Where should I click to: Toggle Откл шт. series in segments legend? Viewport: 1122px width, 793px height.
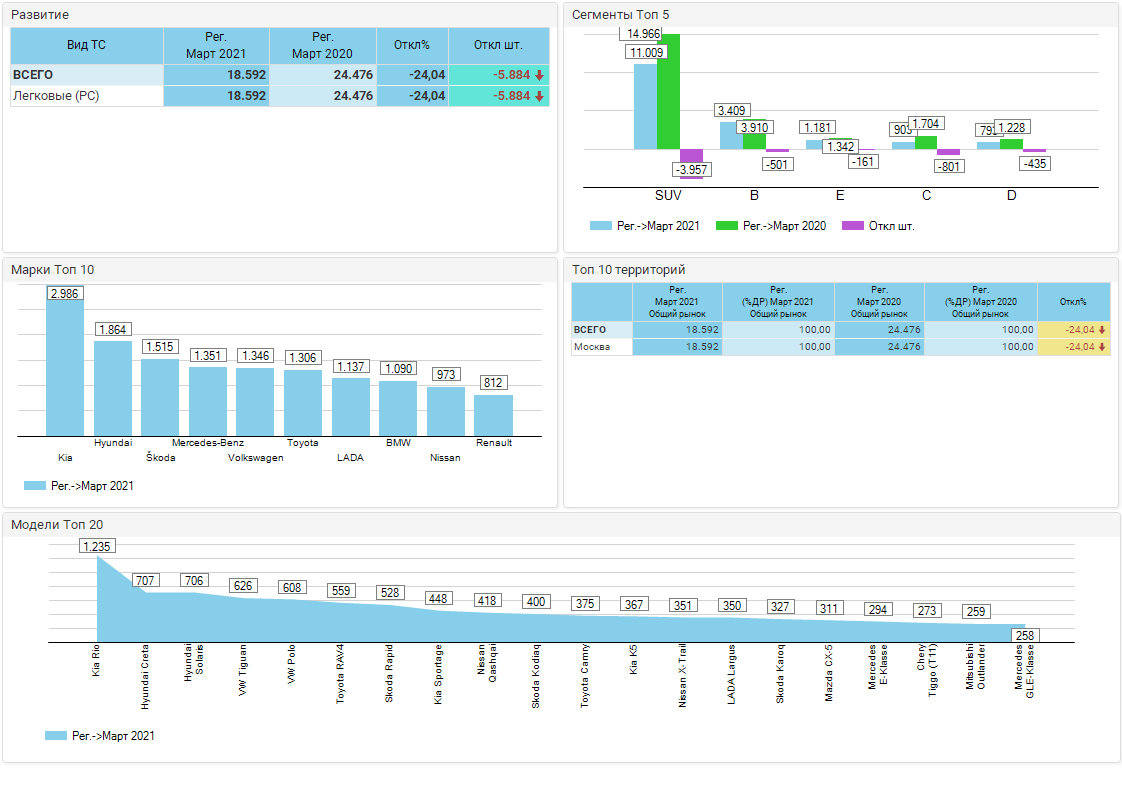(879, 226)
